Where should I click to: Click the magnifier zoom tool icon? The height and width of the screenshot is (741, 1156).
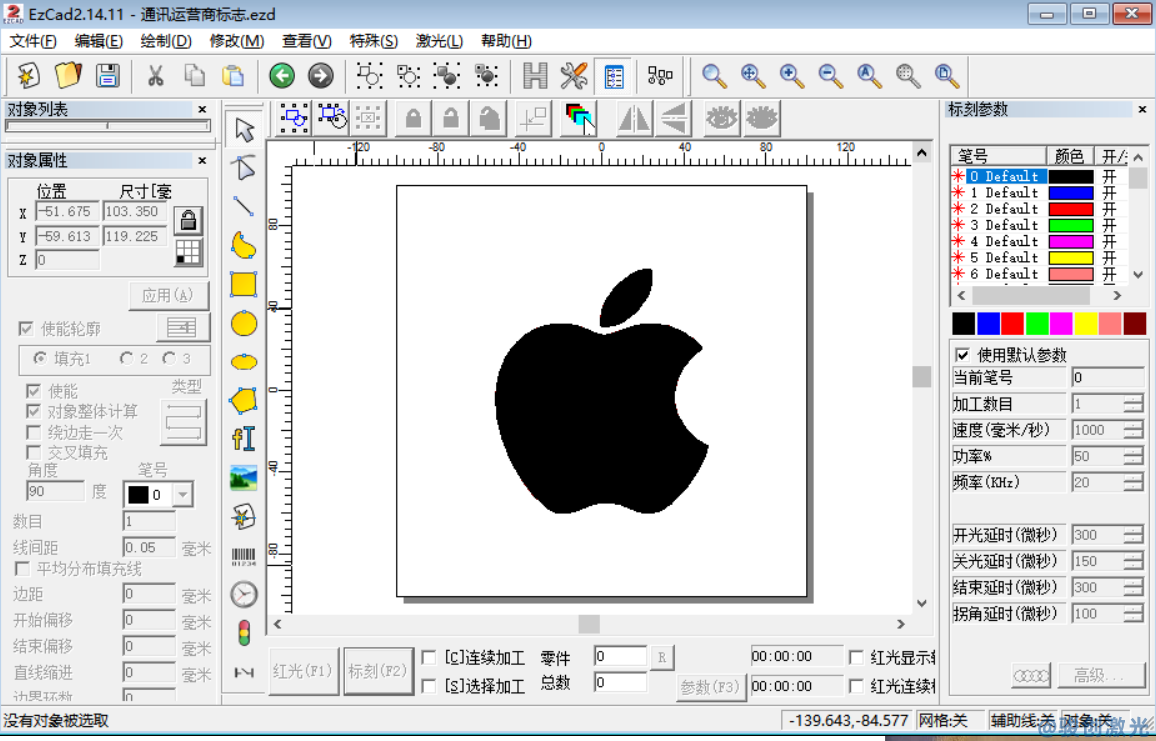click(x=714, y=75)
